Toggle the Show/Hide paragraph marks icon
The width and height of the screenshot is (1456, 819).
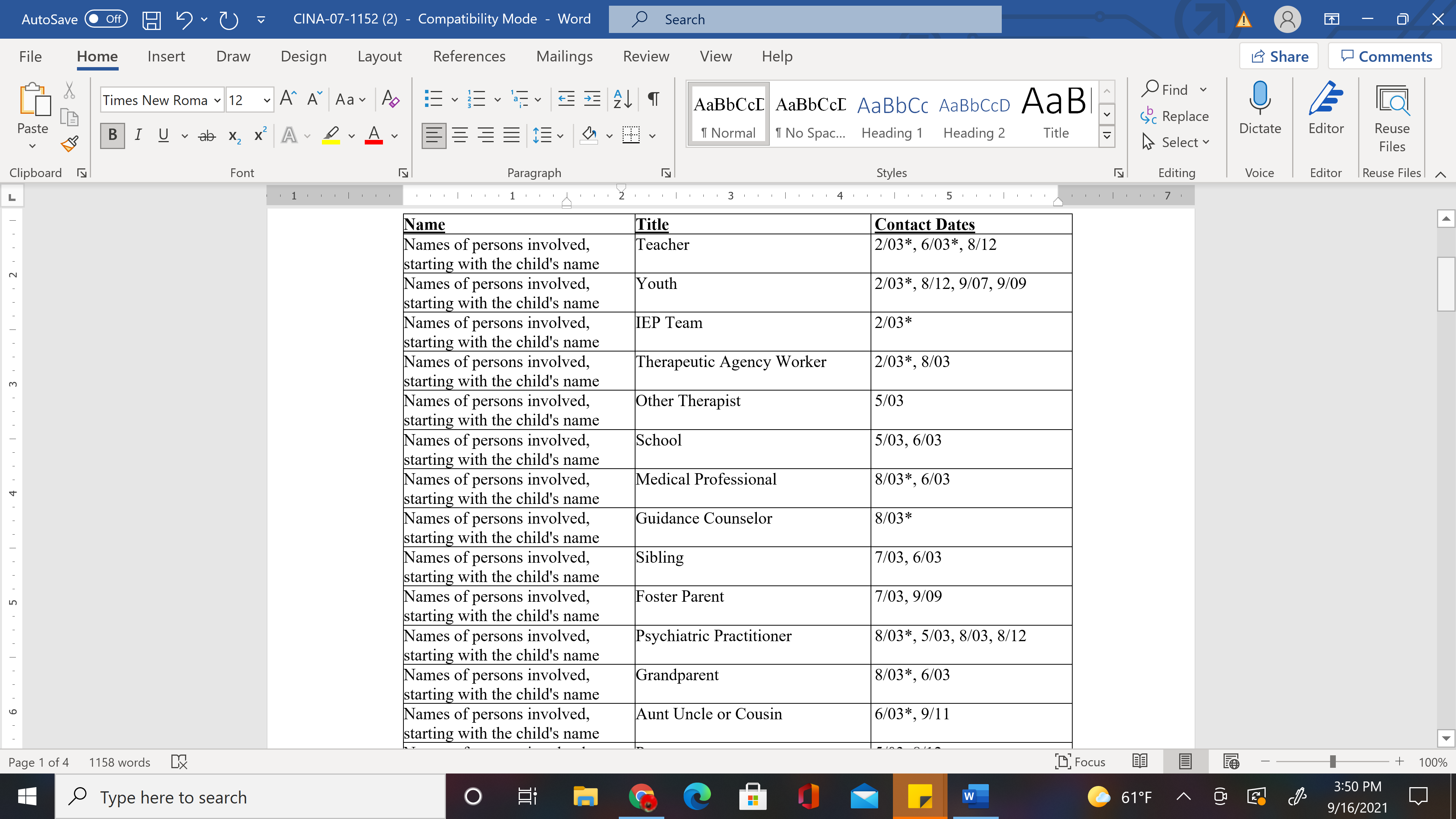click(653, 99)
